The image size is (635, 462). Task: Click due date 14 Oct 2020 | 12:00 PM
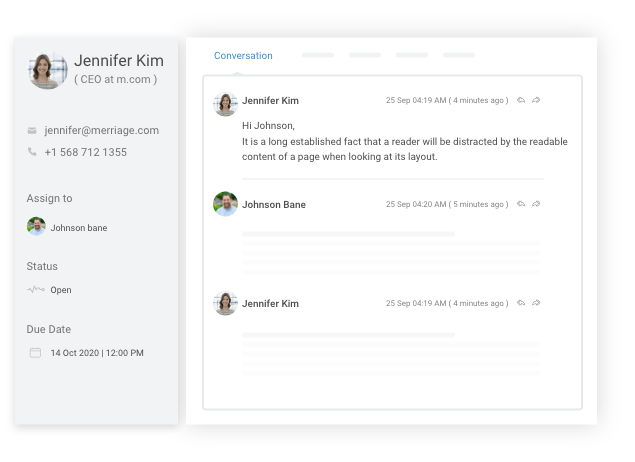97,353
